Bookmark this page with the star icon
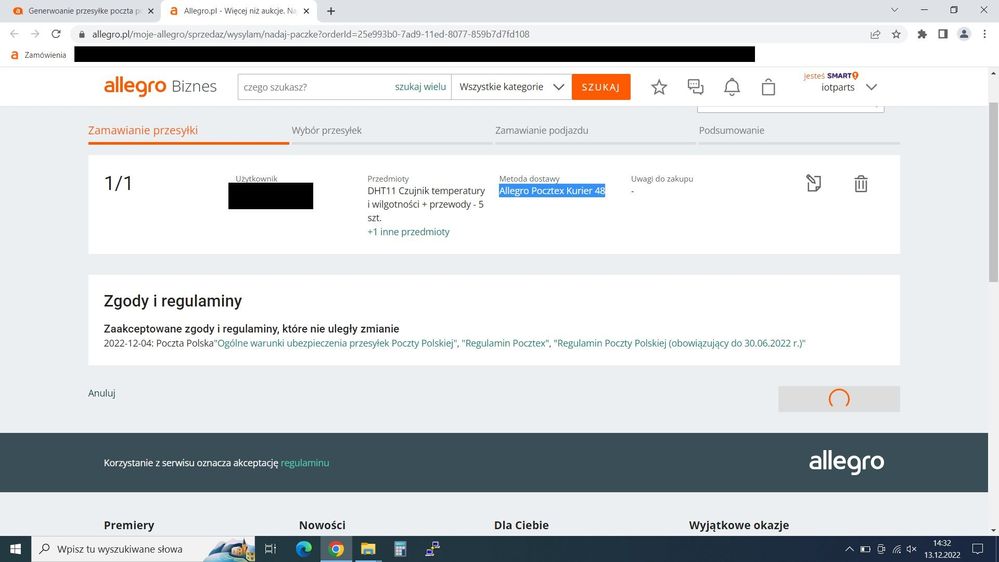 pos(896,34)
